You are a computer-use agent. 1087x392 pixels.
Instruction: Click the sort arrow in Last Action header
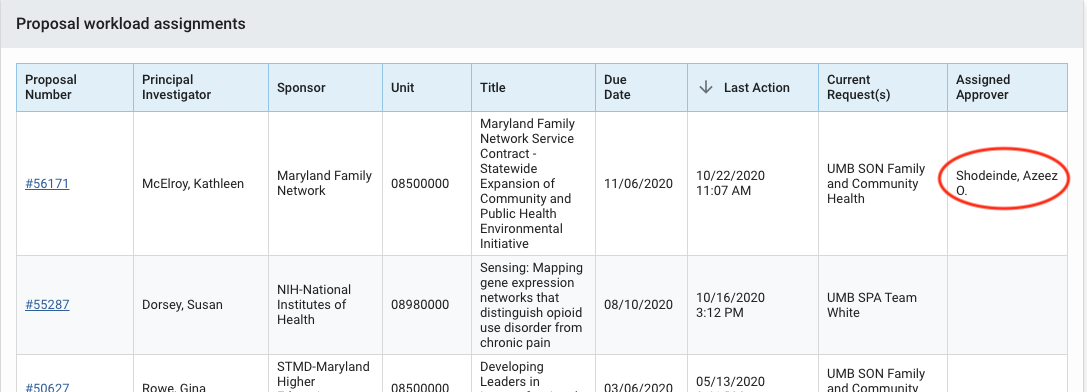(x=706, y=87)
